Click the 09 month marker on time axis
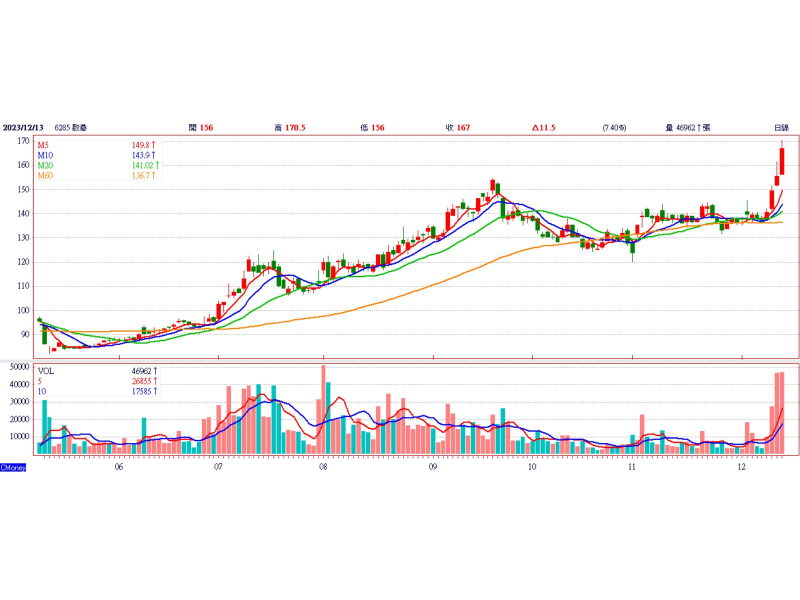800x600 pixels. coord(432,466)
